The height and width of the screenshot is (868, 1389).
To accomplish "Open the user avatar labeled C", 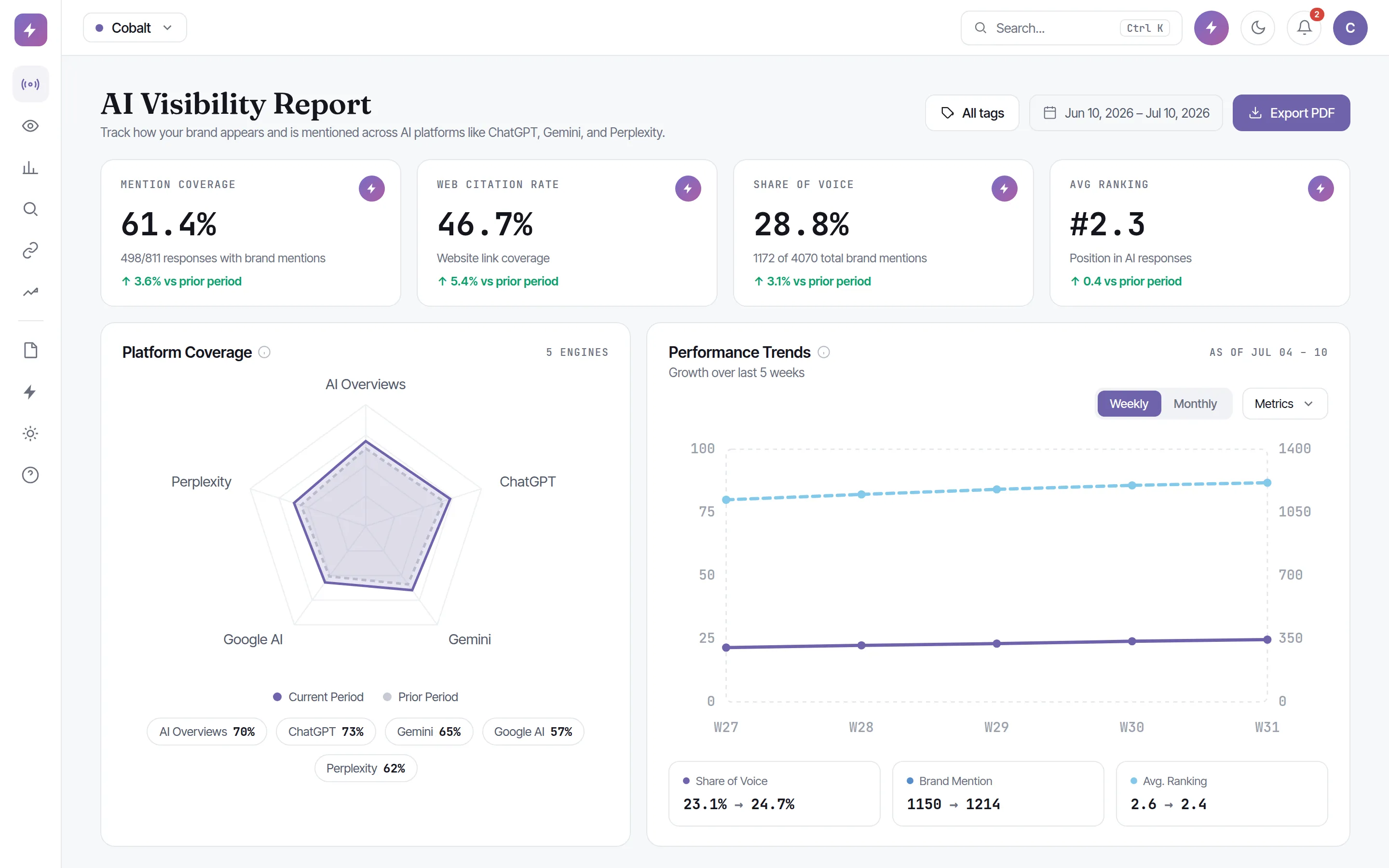I will click(1350, 27).
